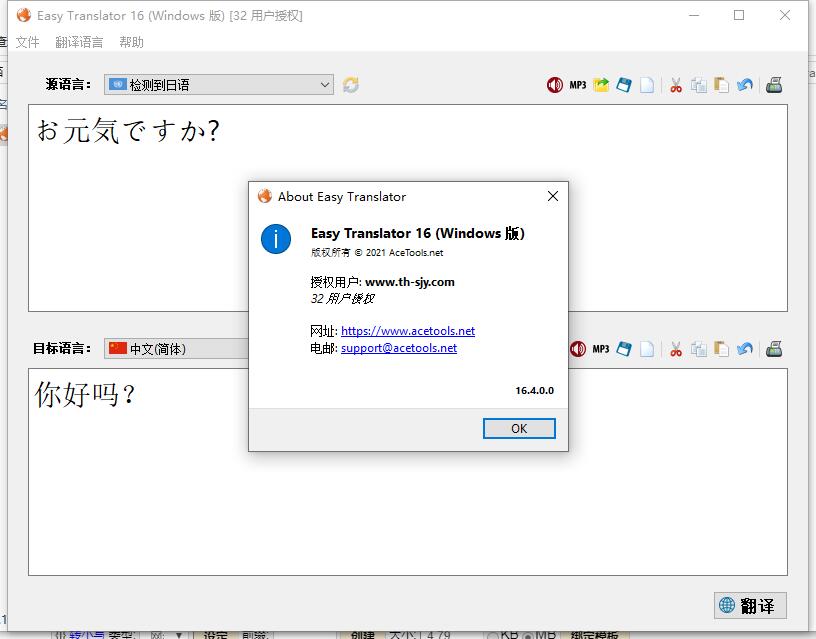Click the 32 用户授权 text in the dialog

(342, 299)
